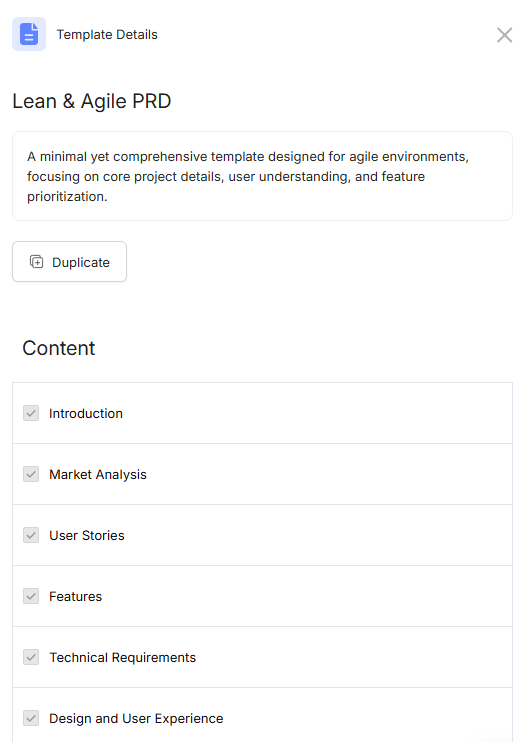This screenshot has height=742, width=520.
Task: Click the Content section heading
Action: point(59,348)
